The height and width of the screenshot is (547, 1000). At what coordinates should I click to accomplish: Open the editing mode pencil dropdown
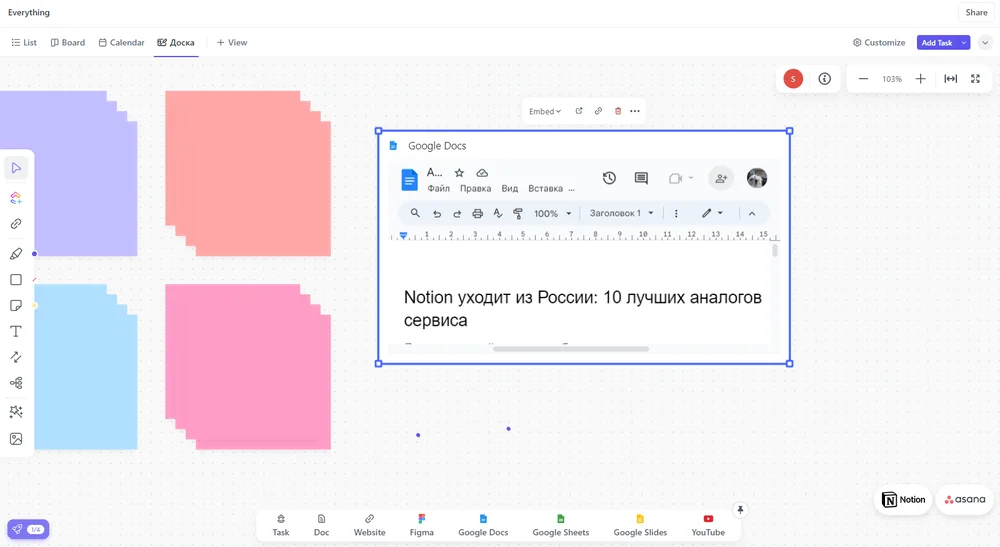point(712,214)
